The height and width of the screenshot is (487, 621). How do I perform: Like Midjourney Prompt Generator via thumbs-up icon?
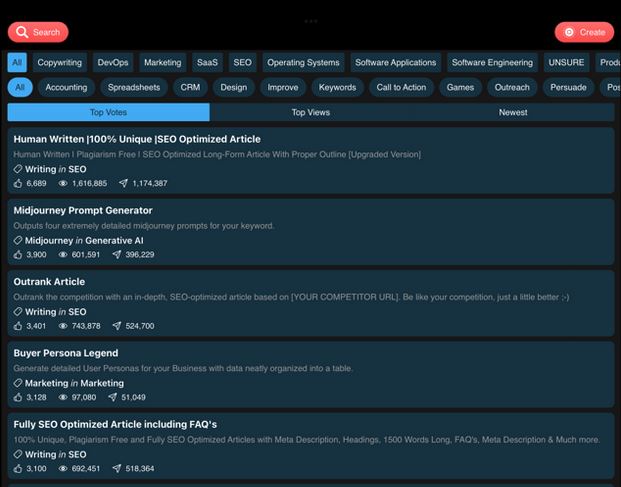(18, 255)
